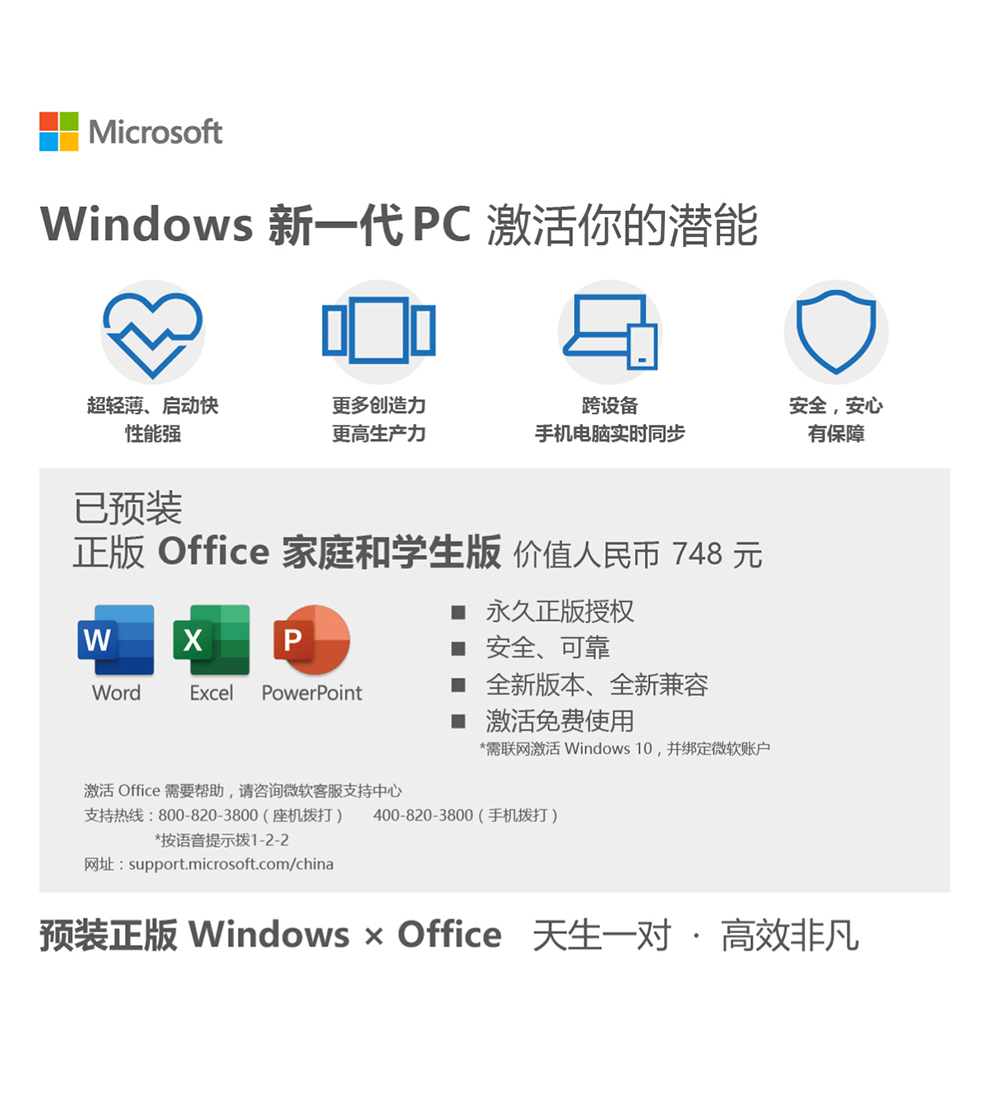The width and height of the screenshot is (990, 1103).
Task: Open the Word app icon
Action: (x=116, y=640)
